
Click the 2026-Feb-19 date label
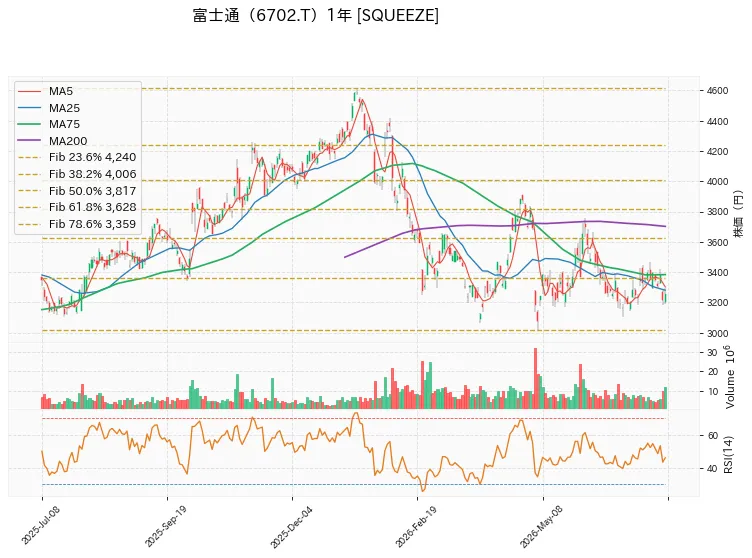click(x=416, y=526)
